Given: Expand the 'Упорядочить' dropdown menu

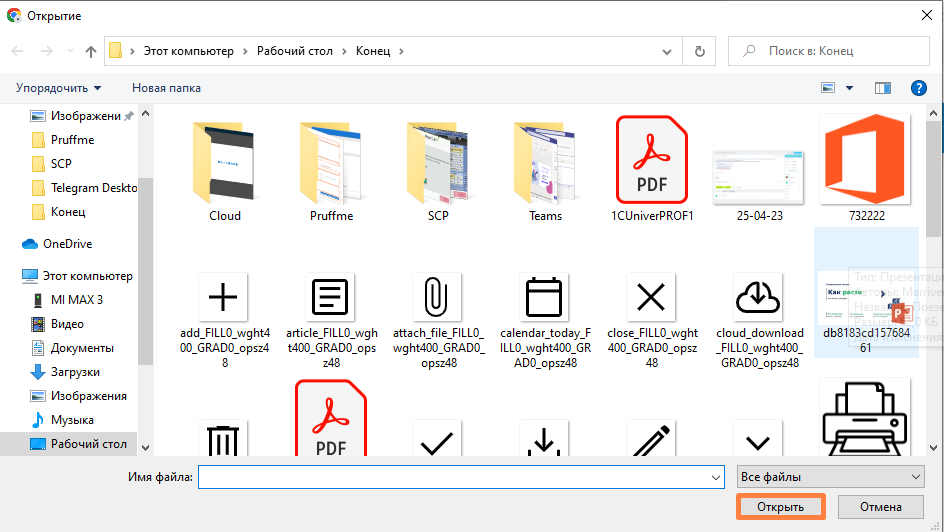Looking at the screenshot, I should pyautogui.click(x=58, y=88).
